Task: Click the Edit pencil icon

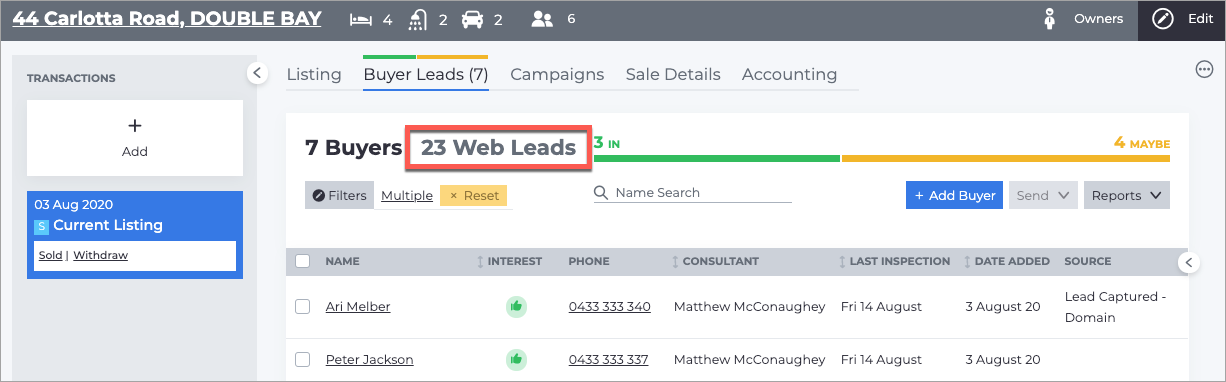Action: 1162,19
